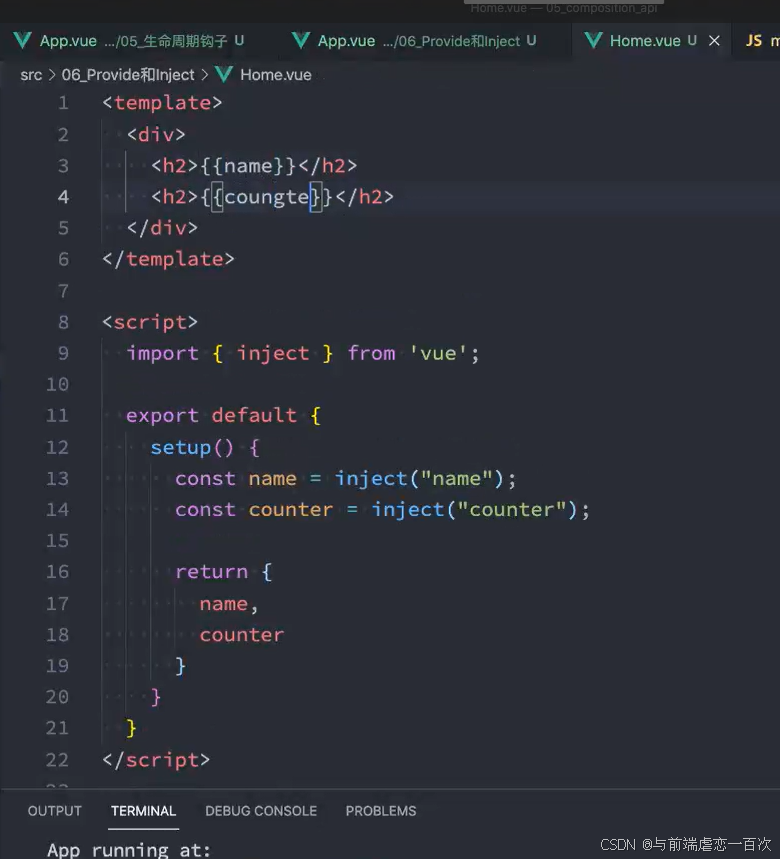
Task: Click line number 1 in gutter
Action: (x=64, y=103)
